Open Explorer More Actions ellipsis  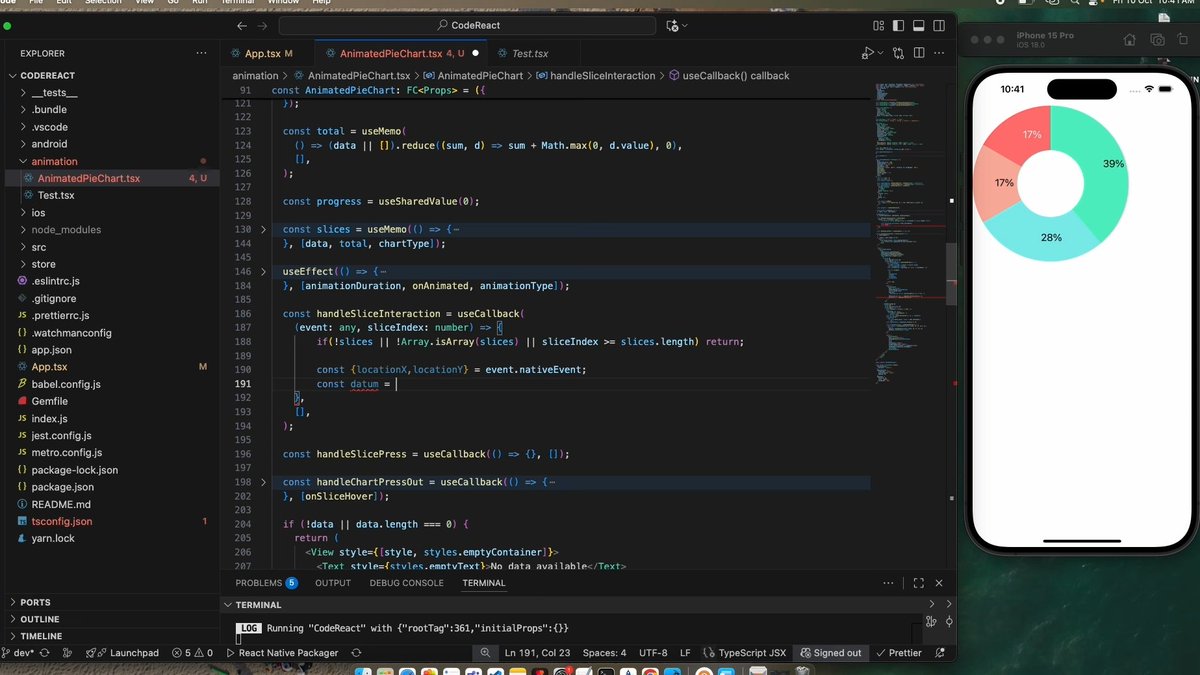[201, 54]
